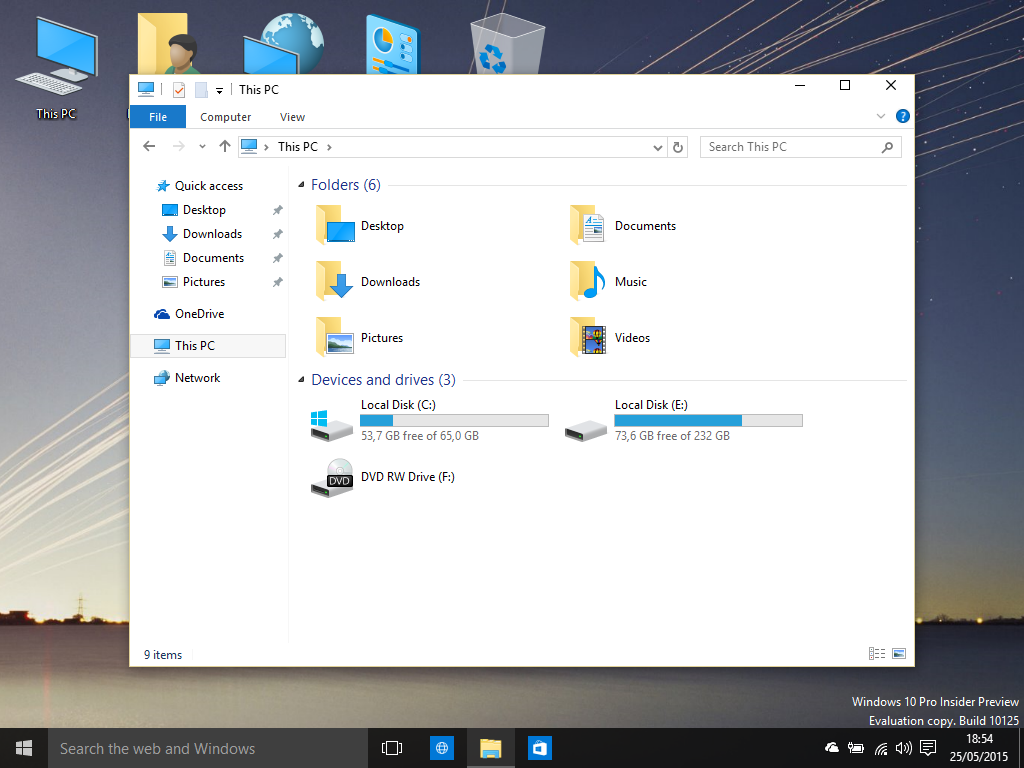Open the Help button in the ribbon
Screen dimensions: 1024x768
903,116
